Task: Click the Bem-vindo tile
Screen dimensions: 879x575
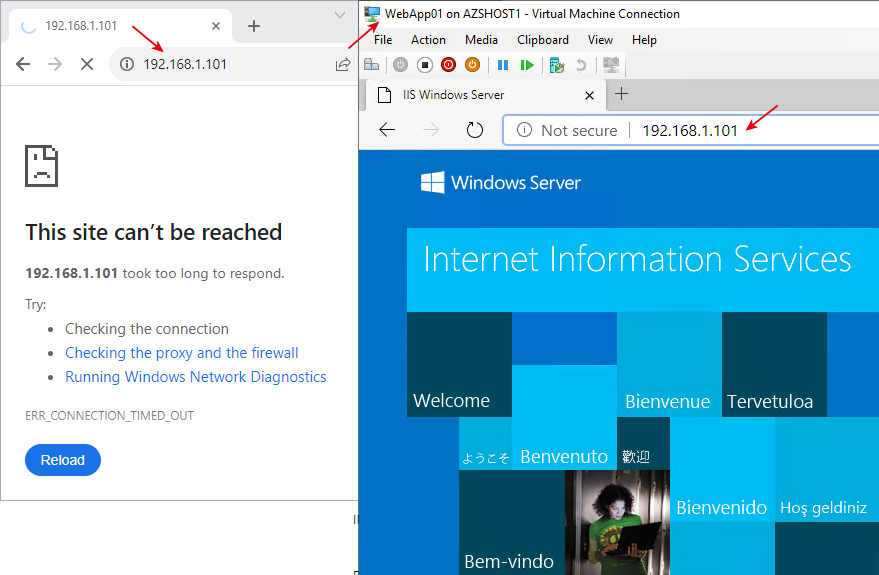Action: pyautogui.click(x=512, y=522)
